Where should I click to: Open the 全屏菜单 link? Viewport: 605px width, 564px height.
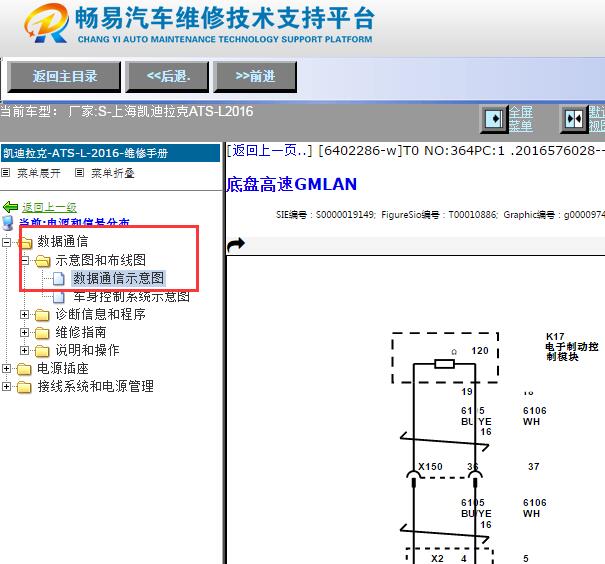(521, 119)
